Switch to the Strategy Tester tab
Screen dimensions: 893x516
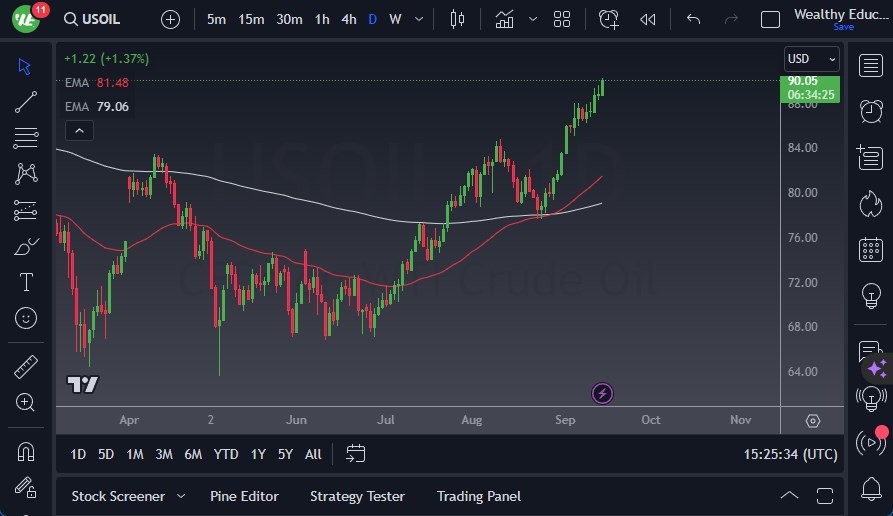tap(357, 496)
